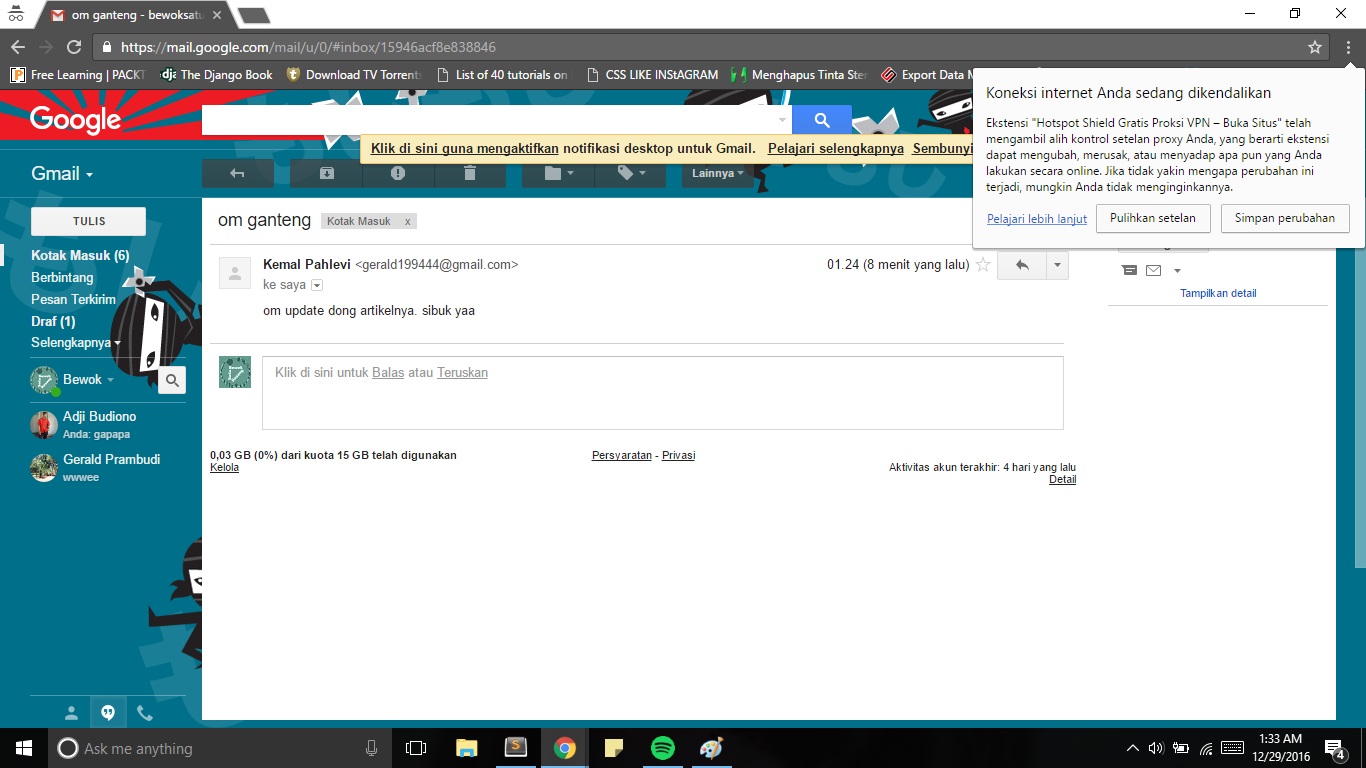Open The Django Book bookmark
Viewport: 1366px width, 768px height.
pos(217,75)
